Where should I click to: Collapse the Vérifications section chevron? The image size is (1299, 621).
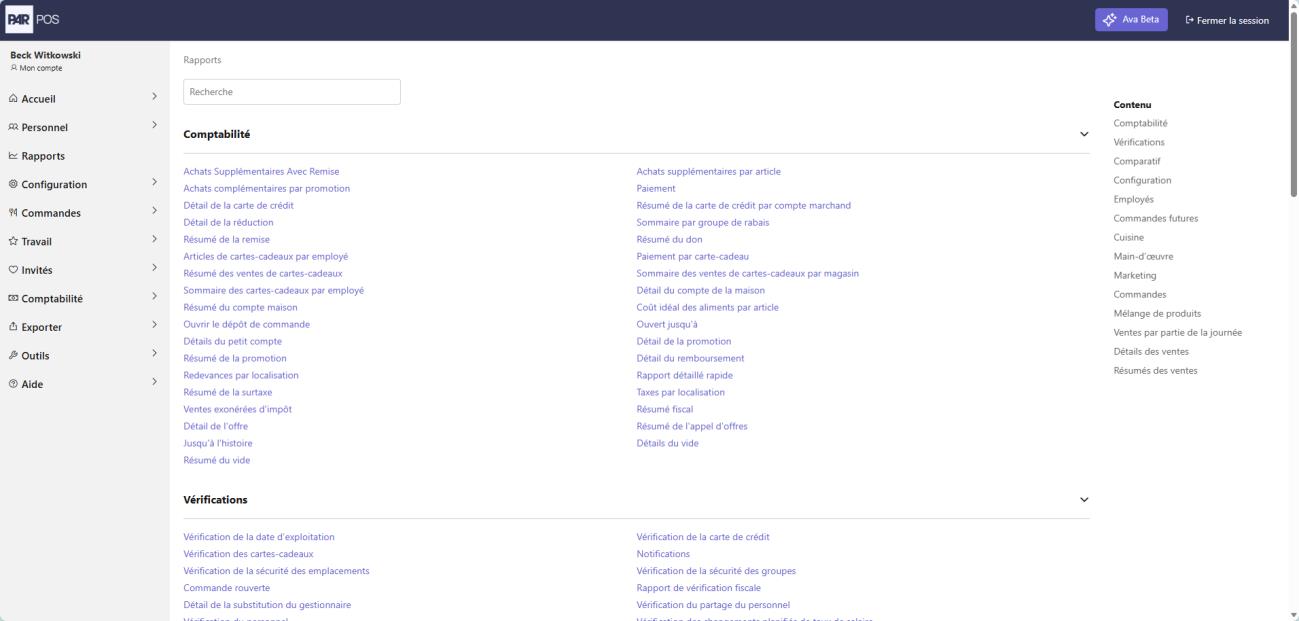click(x=1084, y=499)
